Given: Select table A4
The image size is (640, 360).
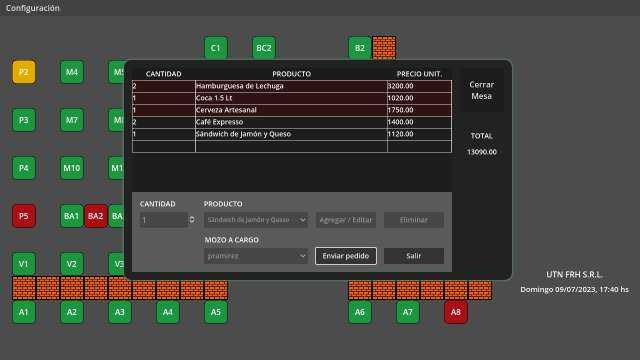Looking at the screenshot, I should (x=168, y=312).
